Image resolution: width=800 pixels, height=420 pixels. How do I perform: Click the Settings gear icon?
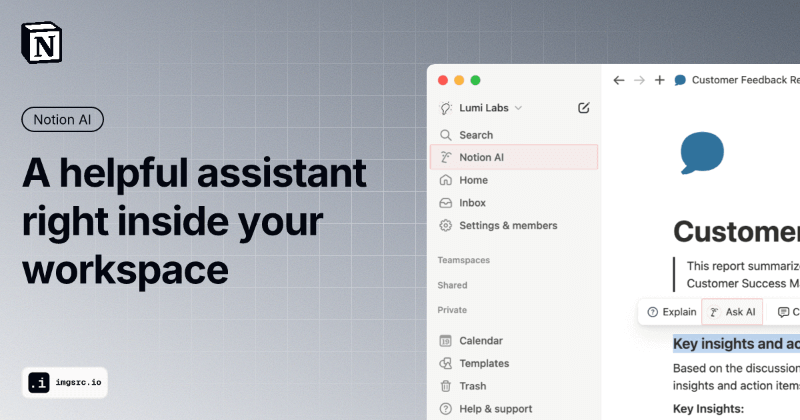pyautogui.click(x=445, y=226)
